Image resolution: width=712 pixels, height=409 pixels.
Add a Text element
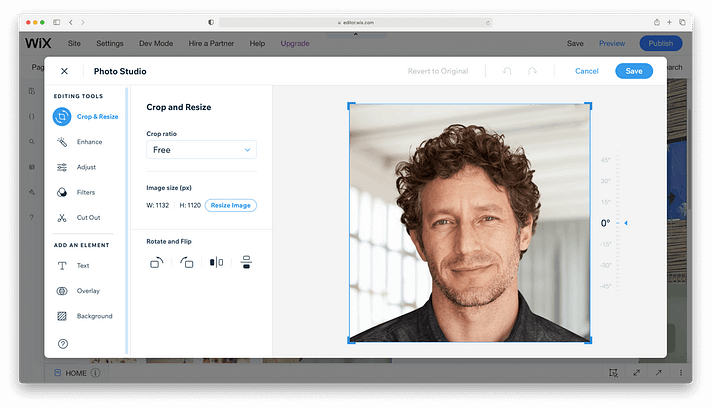pyautogui.click(x=62, y=266)
